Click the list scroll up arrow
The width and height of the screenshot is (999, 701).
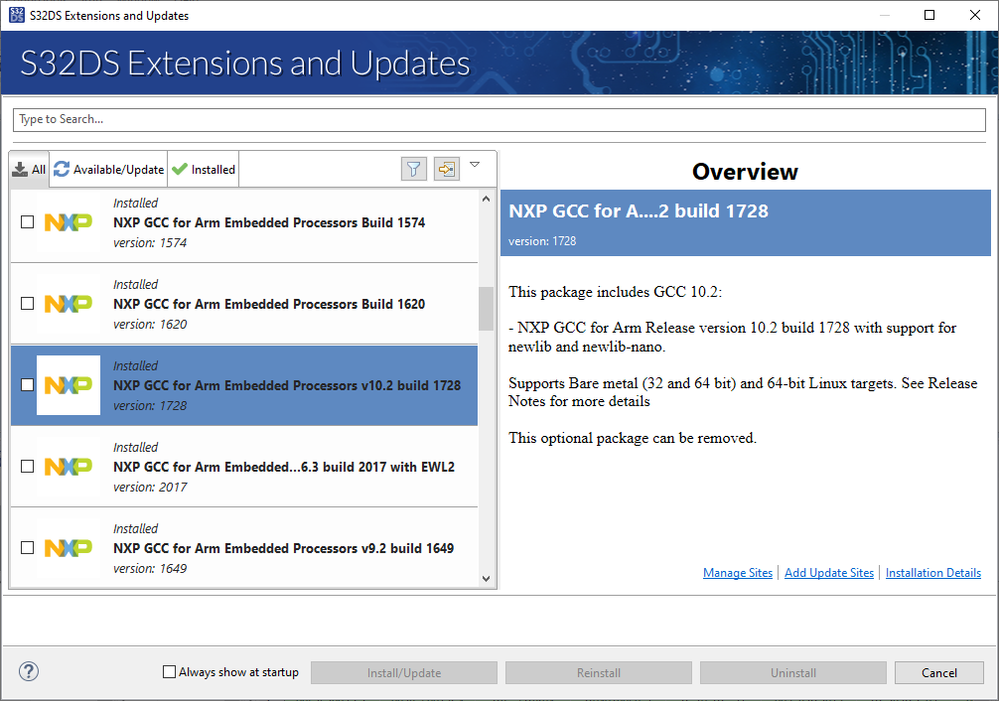tap(486, 199)
